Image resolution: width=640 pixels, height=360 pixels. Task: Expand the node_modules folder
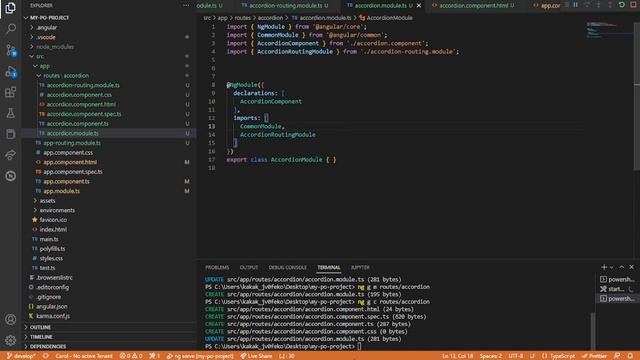[55, 47]
